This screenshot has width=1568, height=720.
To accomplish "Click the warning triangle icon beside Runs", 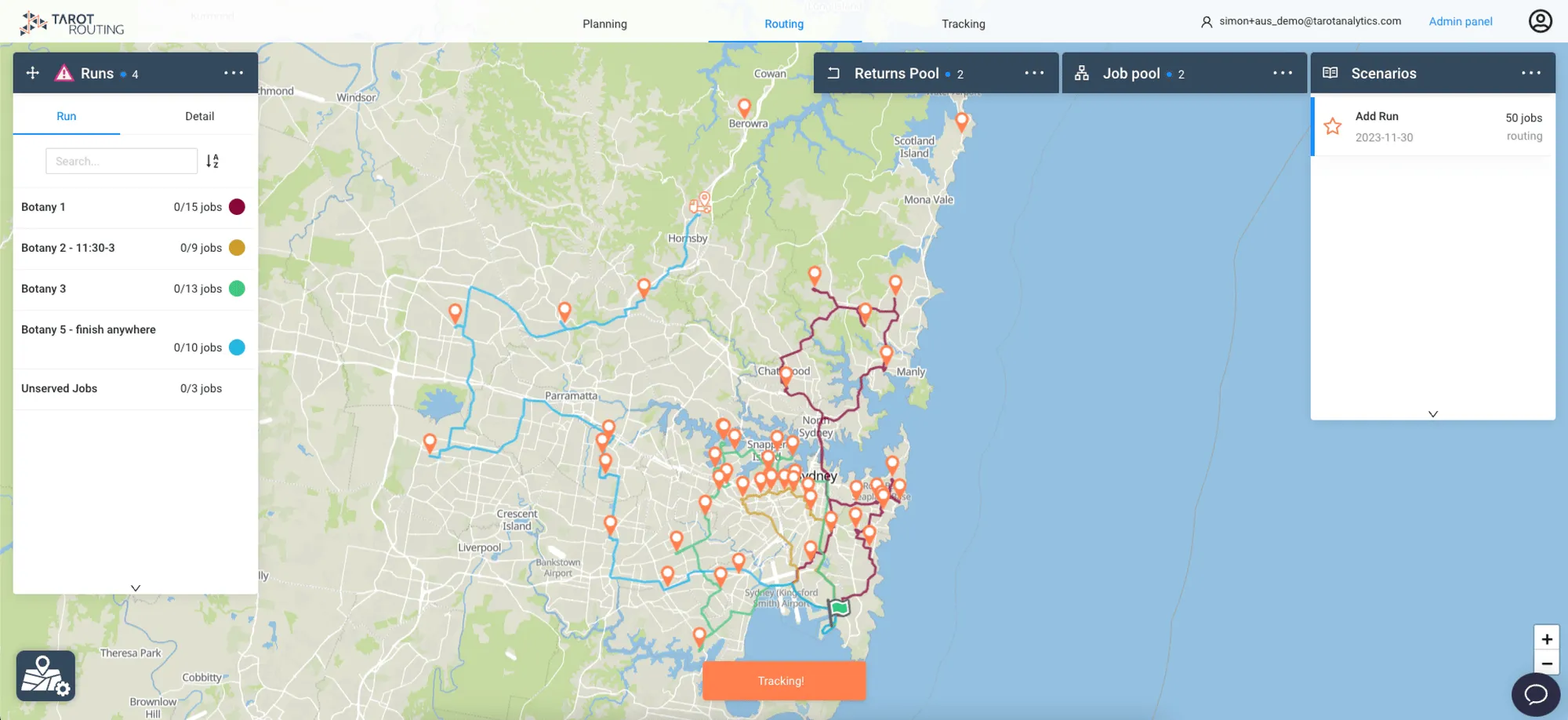I will (64, 73).
